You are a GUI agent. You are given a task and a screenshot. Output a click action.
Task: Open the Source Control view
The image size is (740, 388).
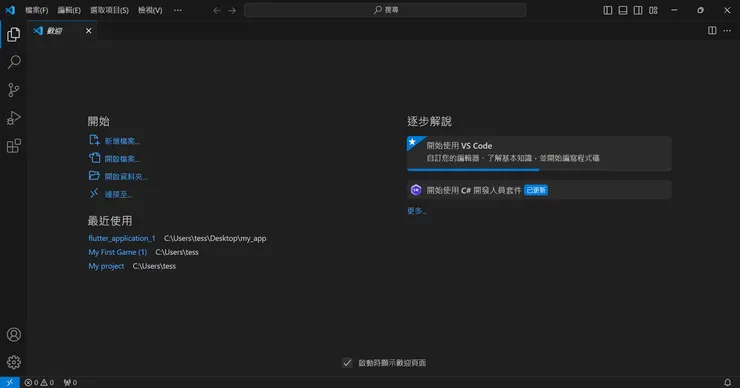point(14,90)
